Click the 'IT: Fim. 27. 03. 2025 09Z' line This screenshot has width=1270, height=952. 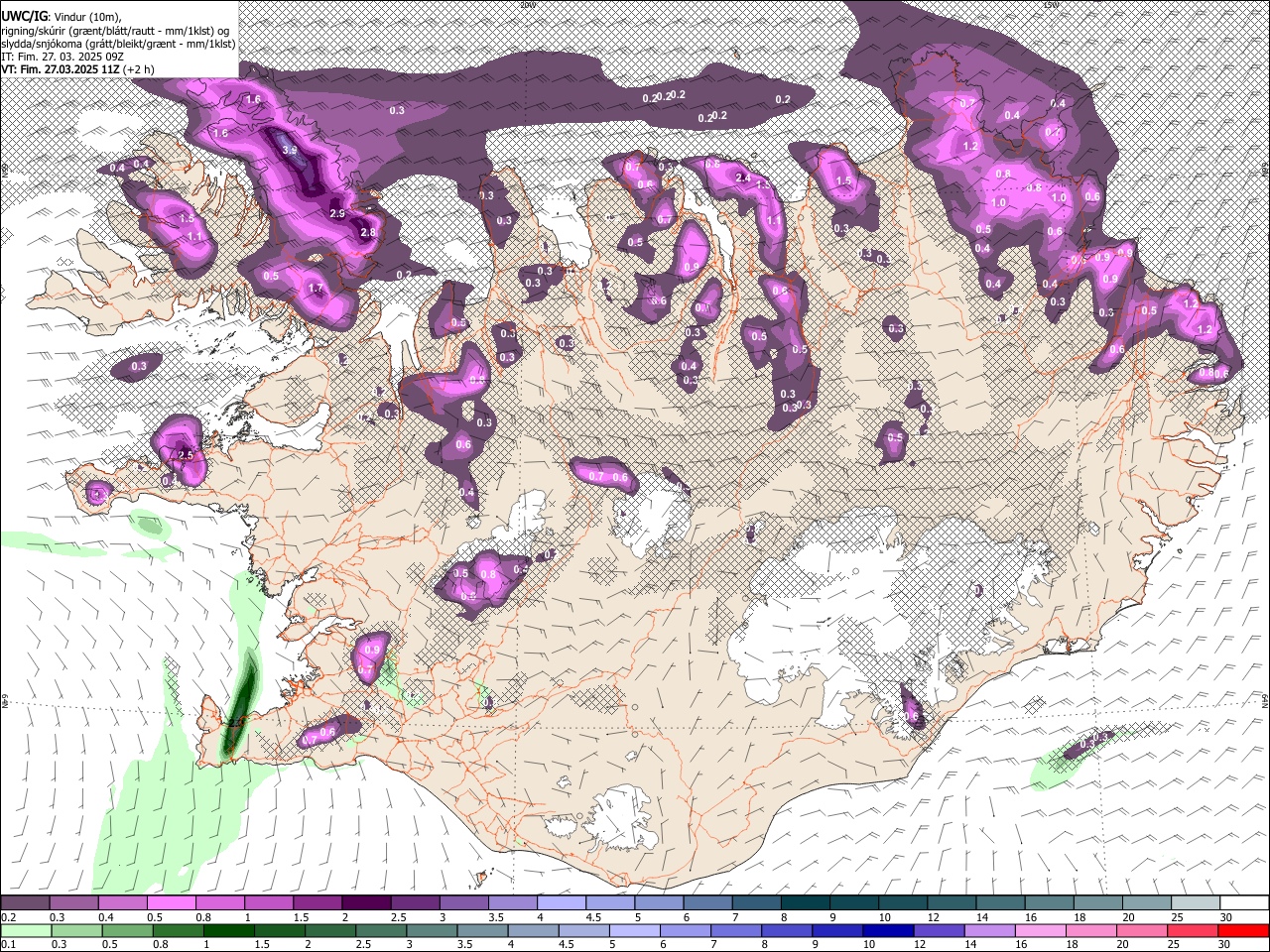[x=63, y=57]
